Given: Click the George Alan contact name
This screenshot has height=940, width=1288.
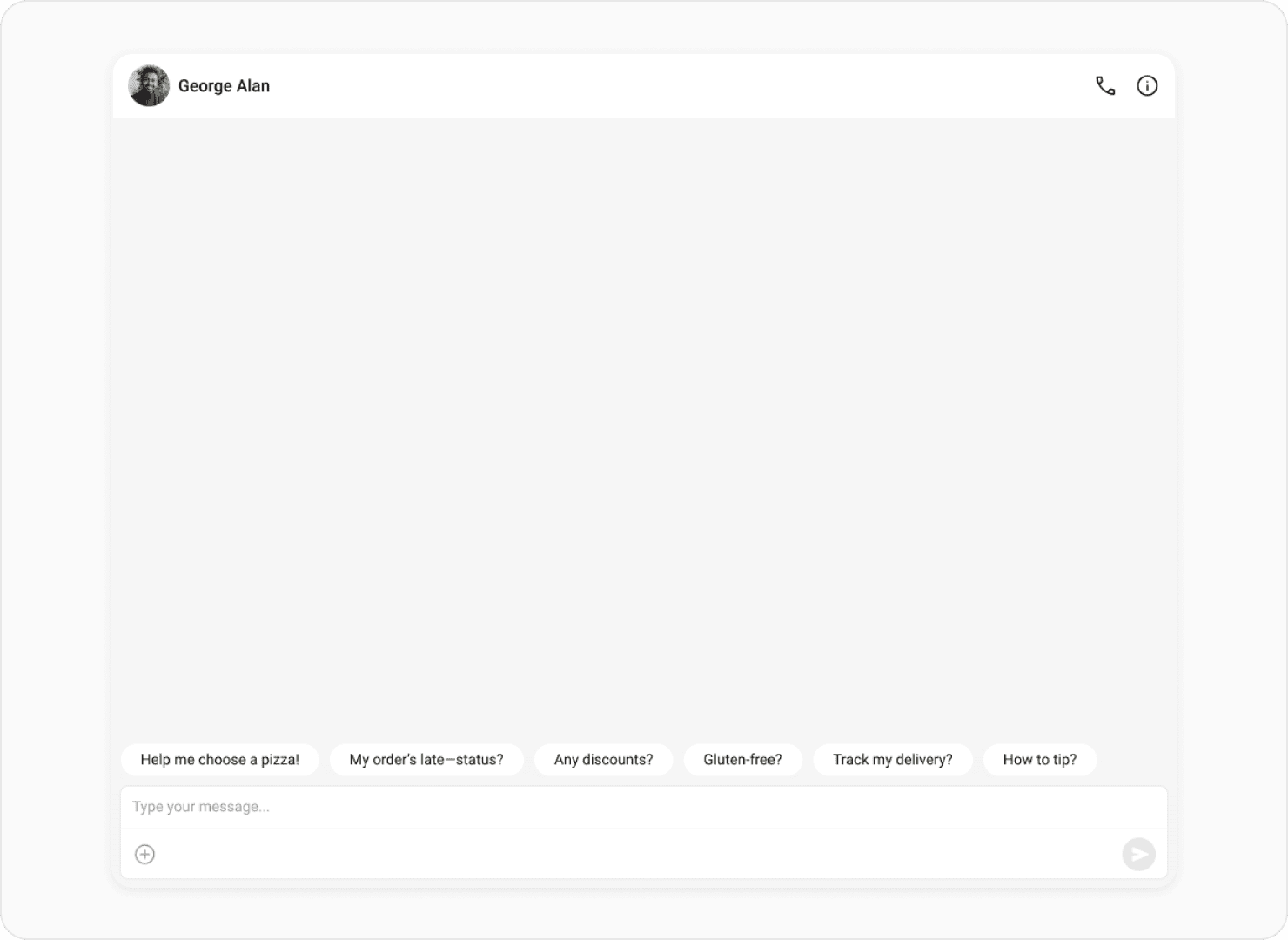Looking at the screenshot, I should tap(224, 85).
